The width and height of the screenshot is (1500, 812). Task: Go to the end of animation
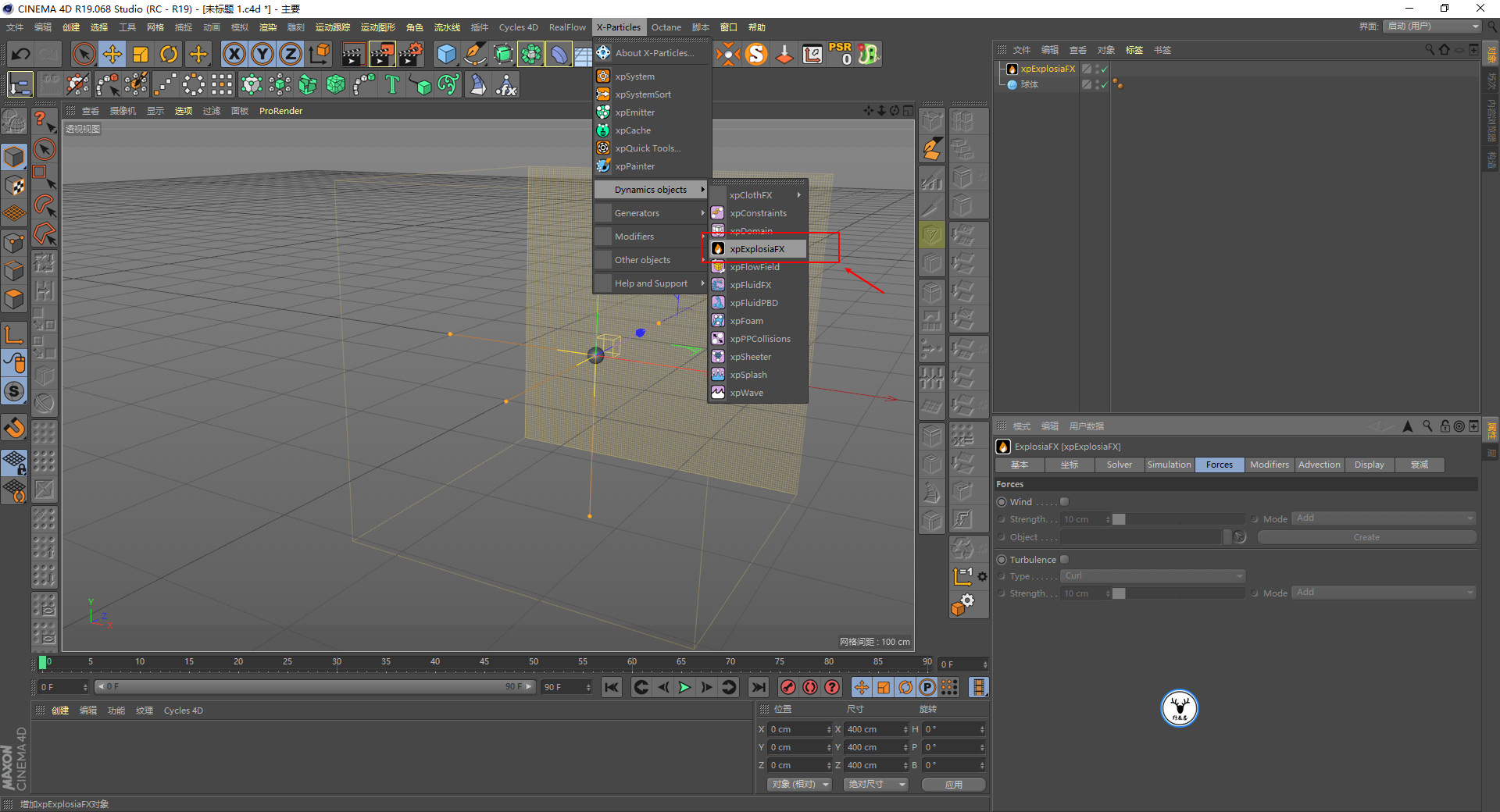coord(758,687)
